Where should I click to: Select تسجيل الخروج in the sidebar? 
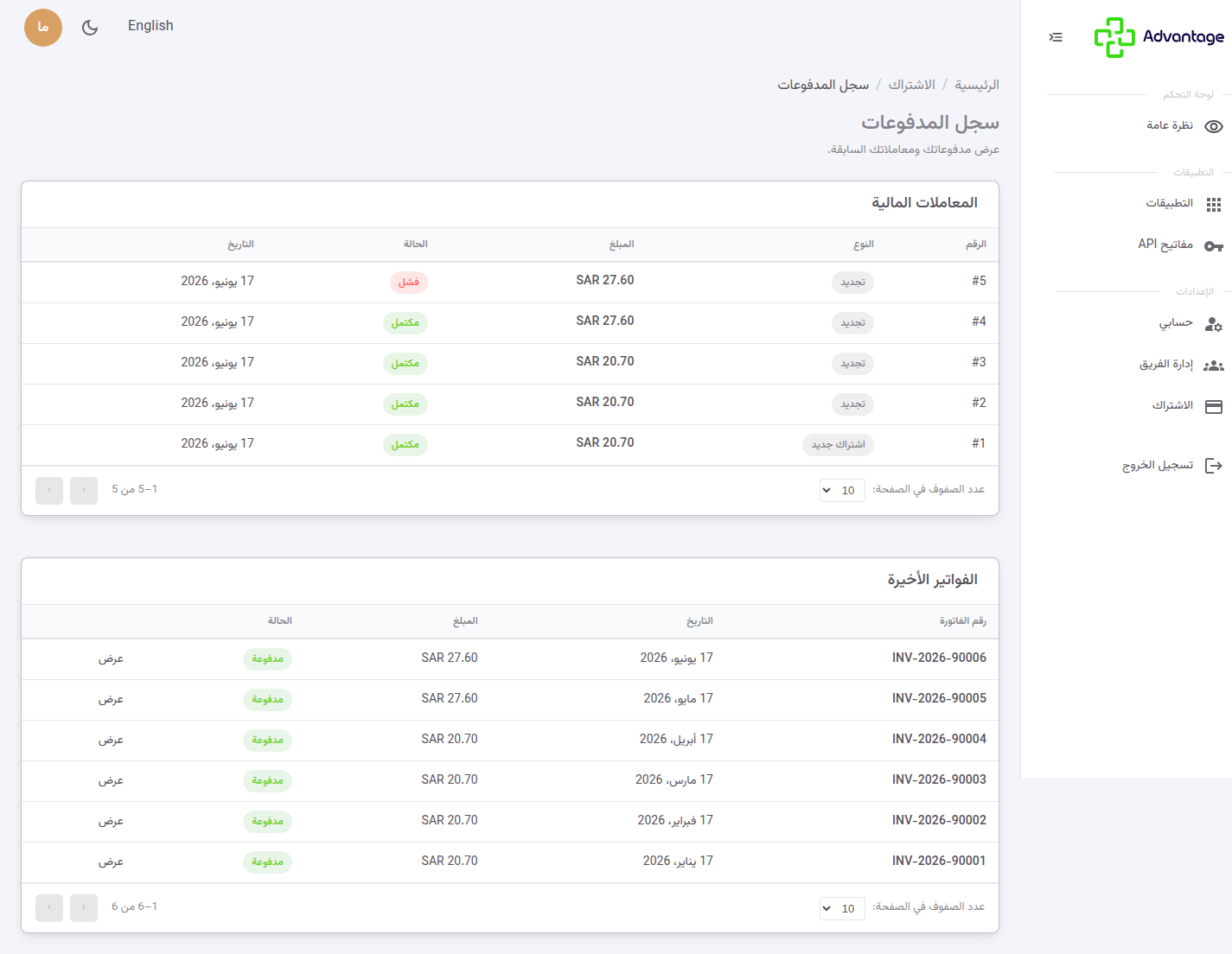(1158, 465)
